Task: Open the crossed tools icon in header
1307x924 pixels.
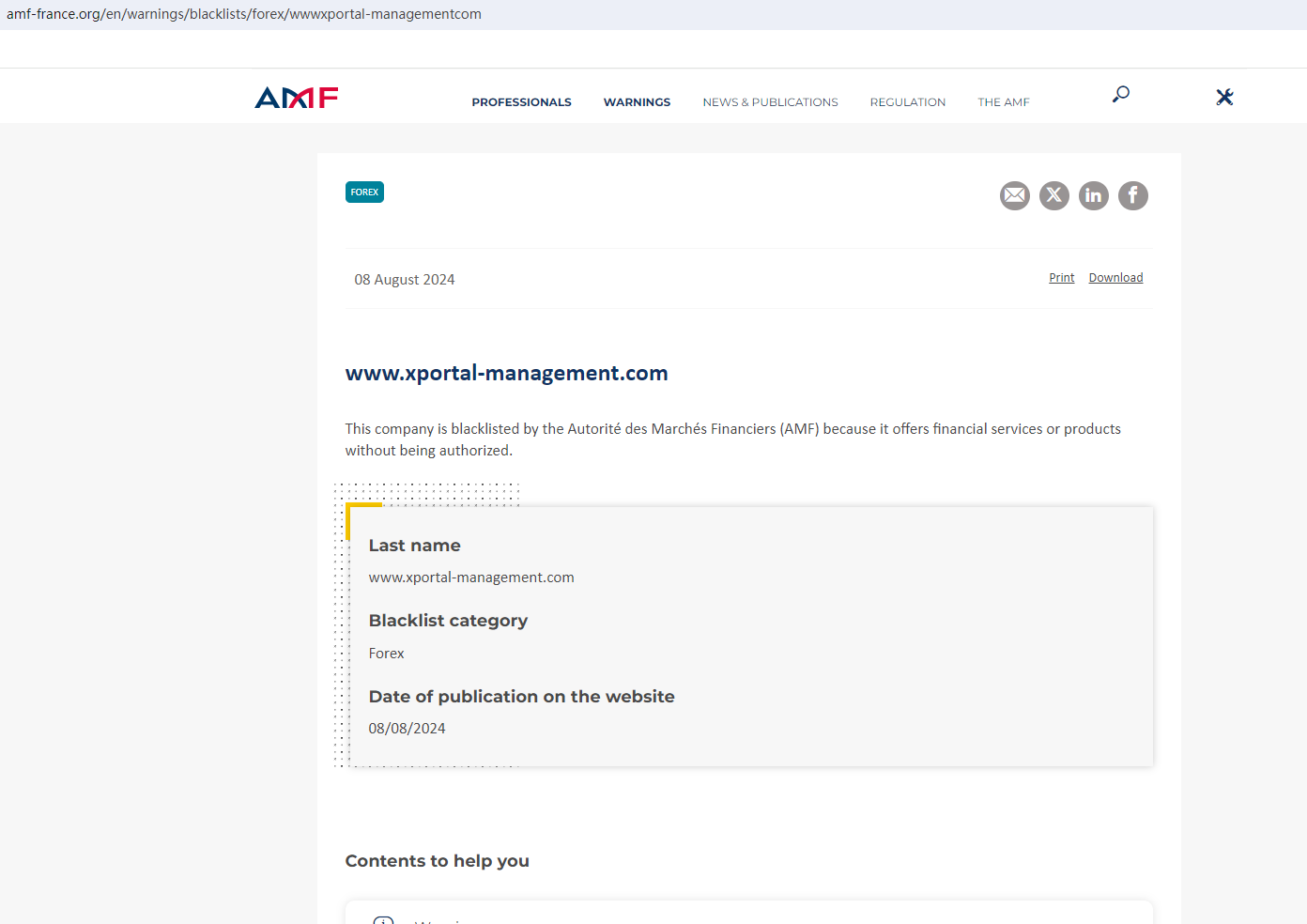Action: coord(1224,97)
